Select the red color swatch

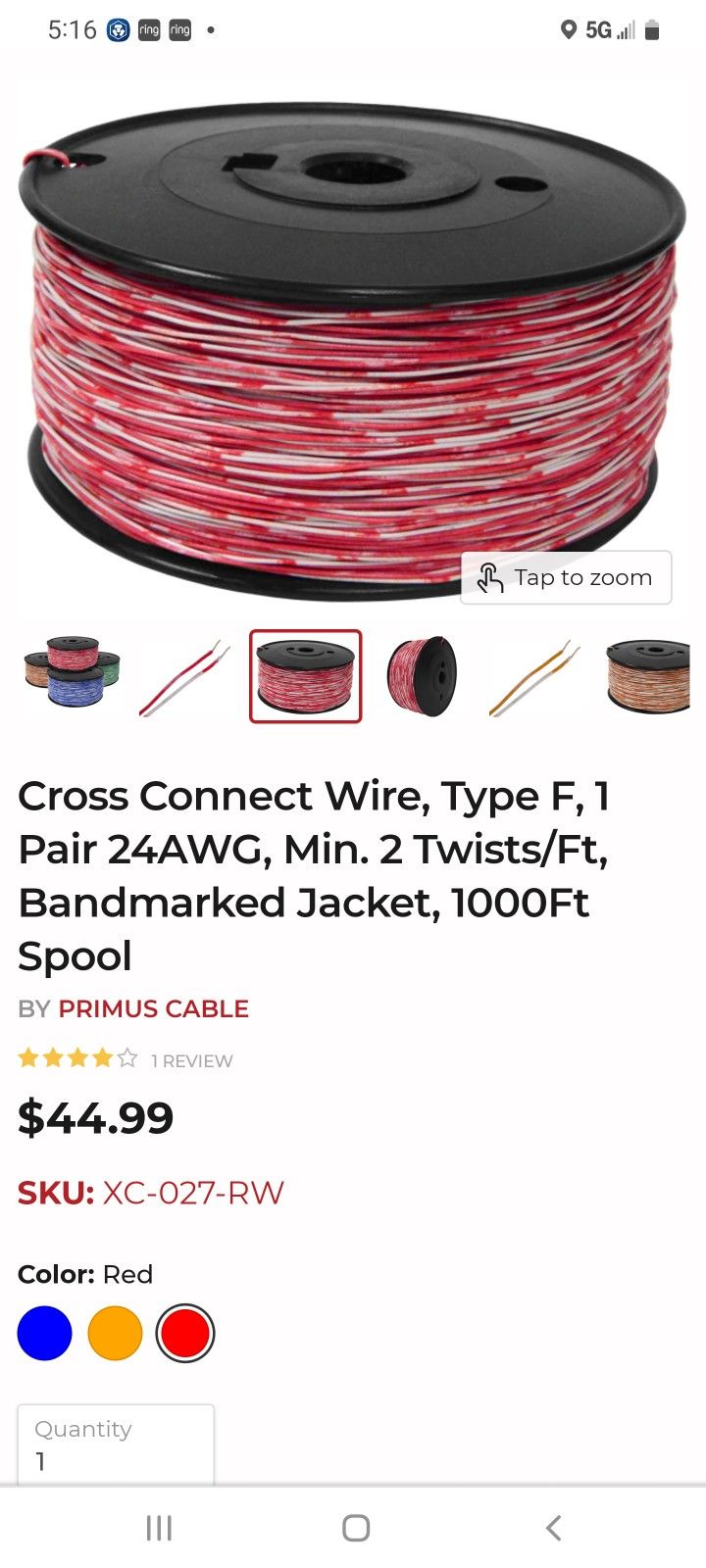point(185,1333)
